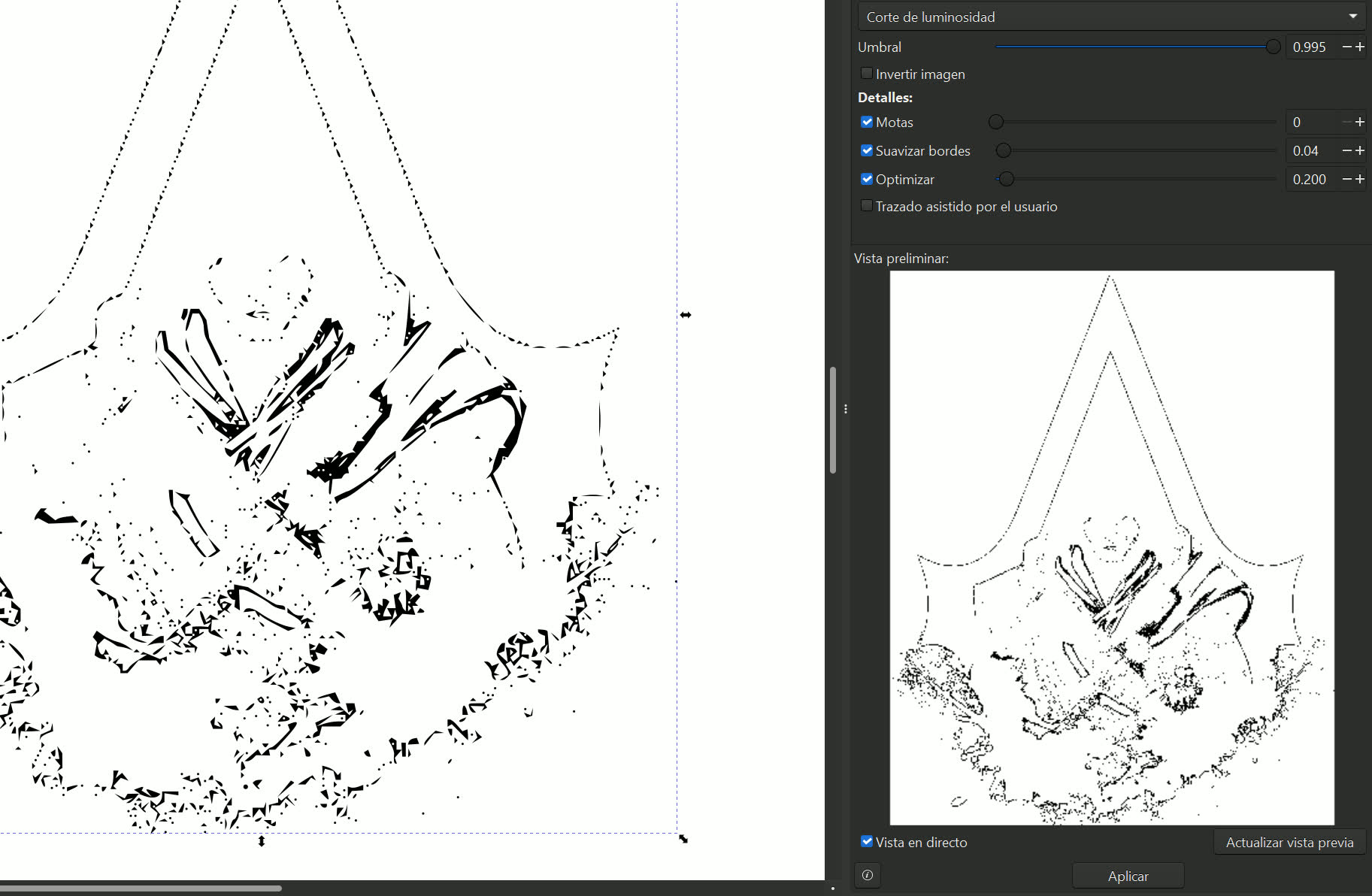Click the Suavizar bordes slider handle
Viewport: 1372px width, 896px height.
coord(1003,150)
